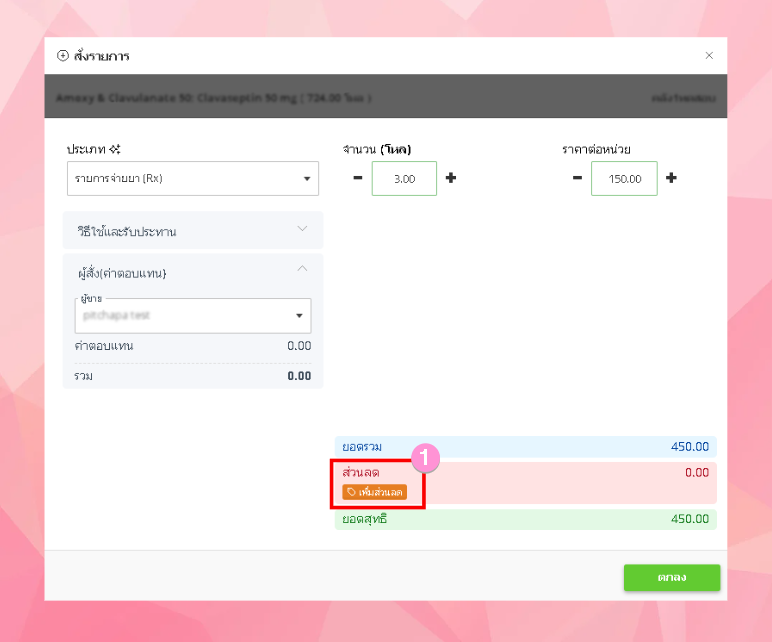Click the ยอดสุทธิ net total 450.00

pyautogui.click(x=690, y=519)
